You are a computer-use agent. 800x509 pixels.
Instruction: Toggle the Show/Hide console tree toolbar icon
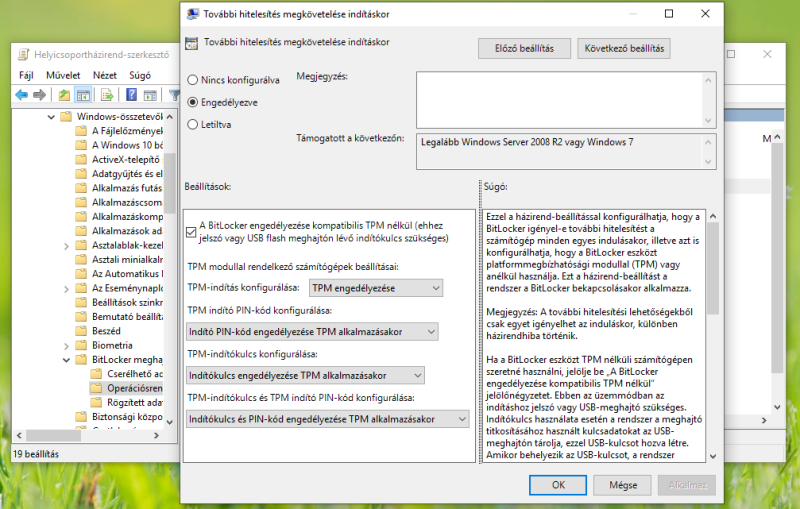(x=83, y=95)
